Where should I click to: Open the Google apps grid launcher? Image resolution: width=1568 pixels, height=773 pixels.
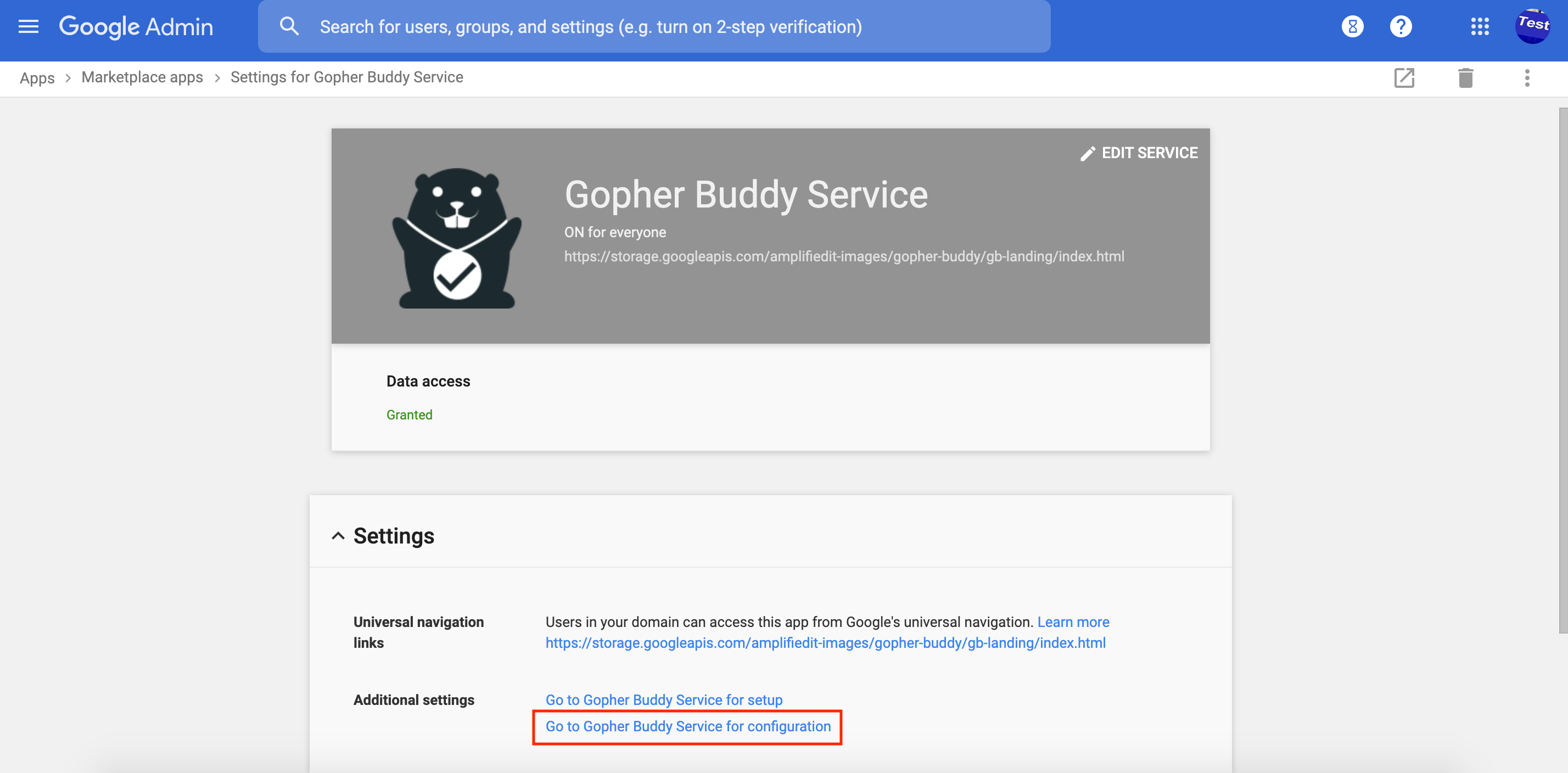click(1479, 27)
